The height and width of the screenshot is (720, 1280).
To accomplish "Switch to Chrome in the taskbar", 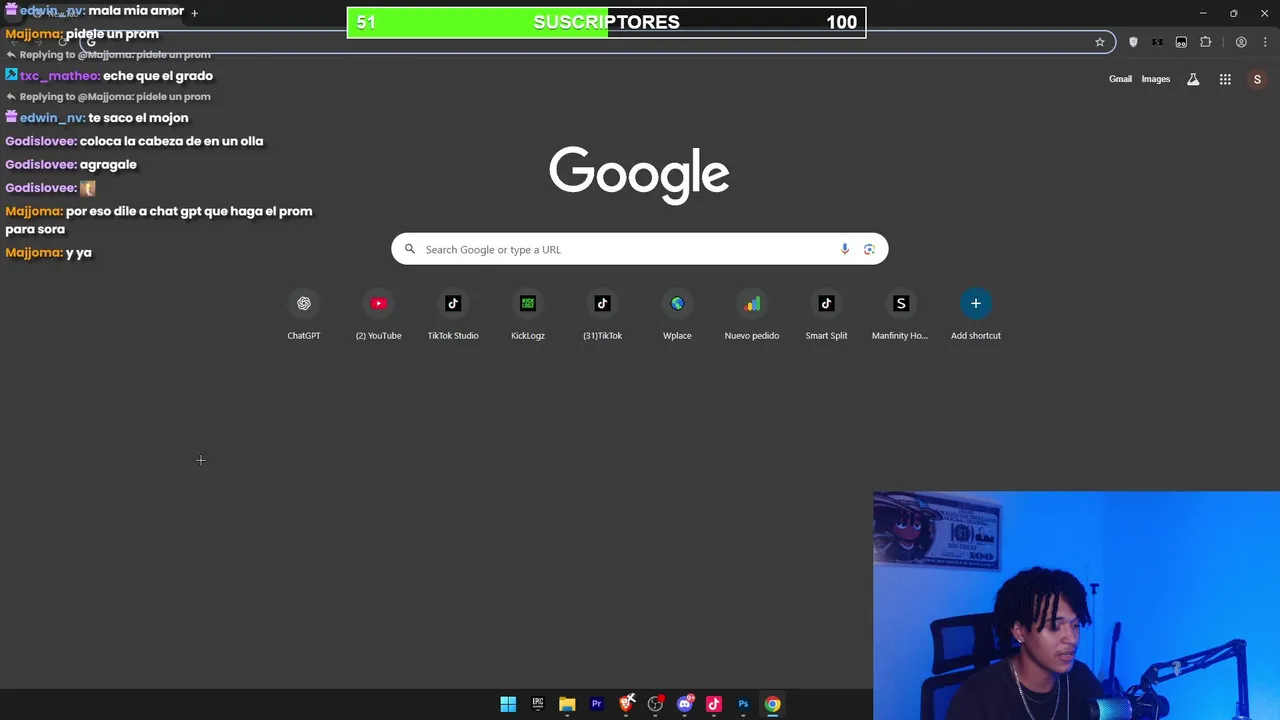I will (x=773, y=704).
